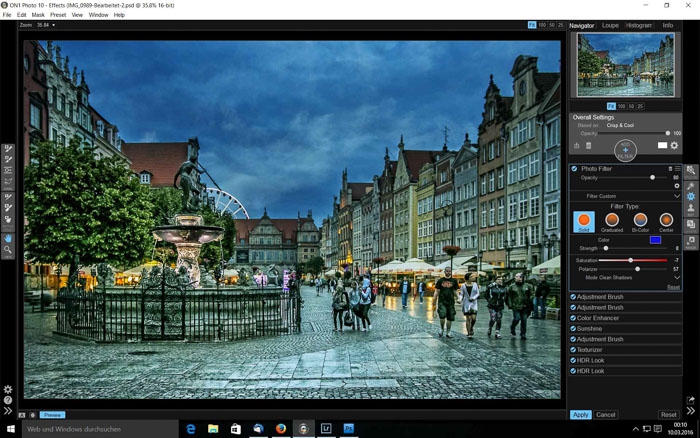This screenshot has width=700, height=438.
Task: Open the Mode Clean Shadows dropdown
Action: [625, 277]
